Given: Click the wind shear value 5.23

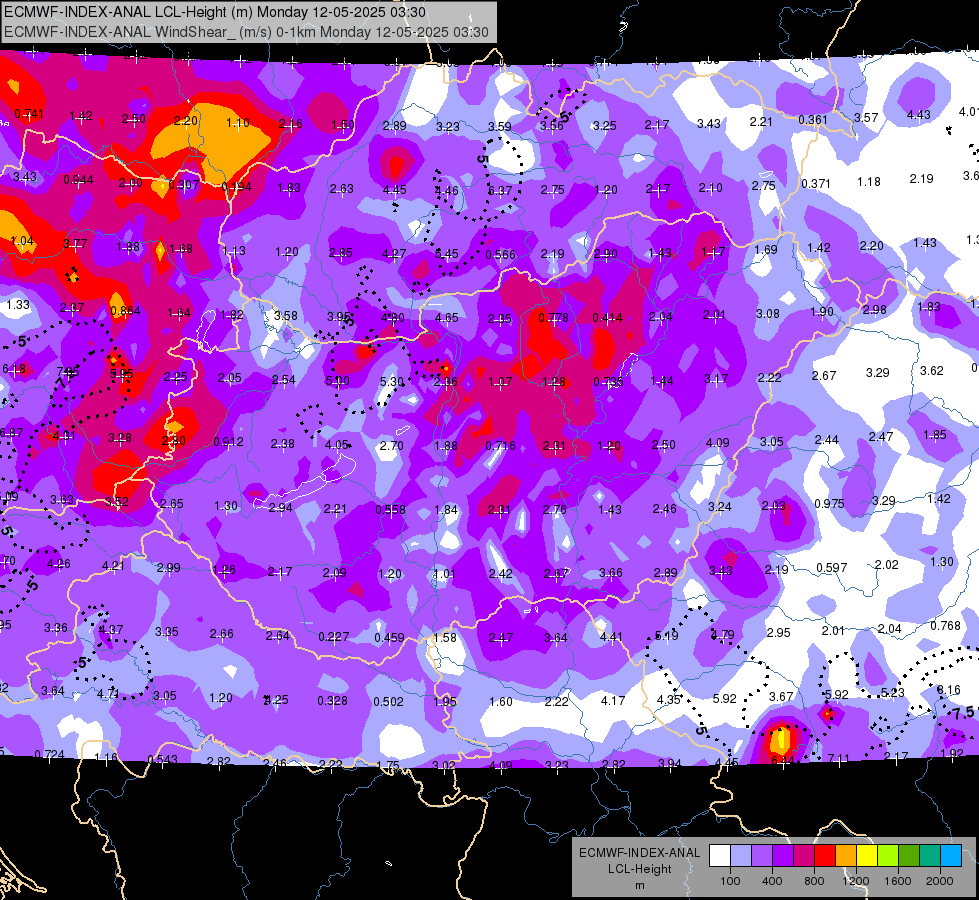Looking at the screenshot, I should (893, 693).
